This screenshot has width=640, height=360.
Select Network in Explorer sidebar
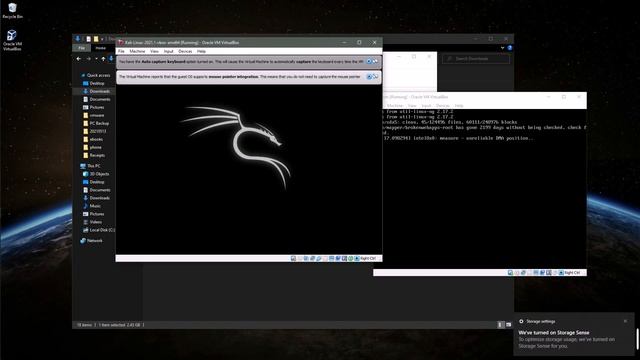91,241
